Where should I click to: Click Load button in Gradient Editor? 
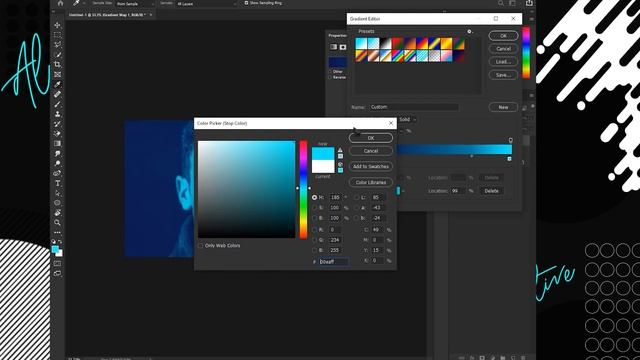tap(503, 62)
